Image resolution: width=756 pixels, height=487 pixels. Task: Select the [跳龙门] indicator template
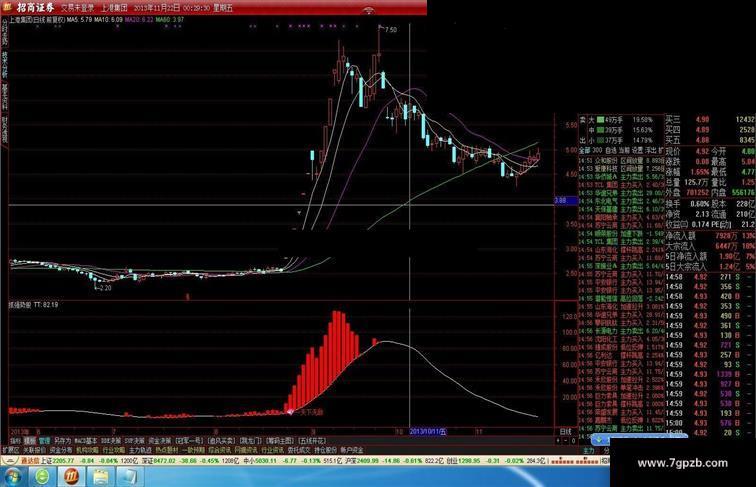click(251, 441)
